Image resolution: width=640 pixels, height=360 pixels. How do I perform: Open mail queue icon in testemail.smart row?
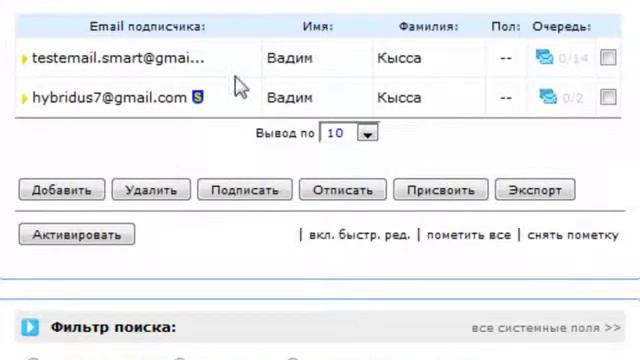pyautogui.click(x=544, y=57)
